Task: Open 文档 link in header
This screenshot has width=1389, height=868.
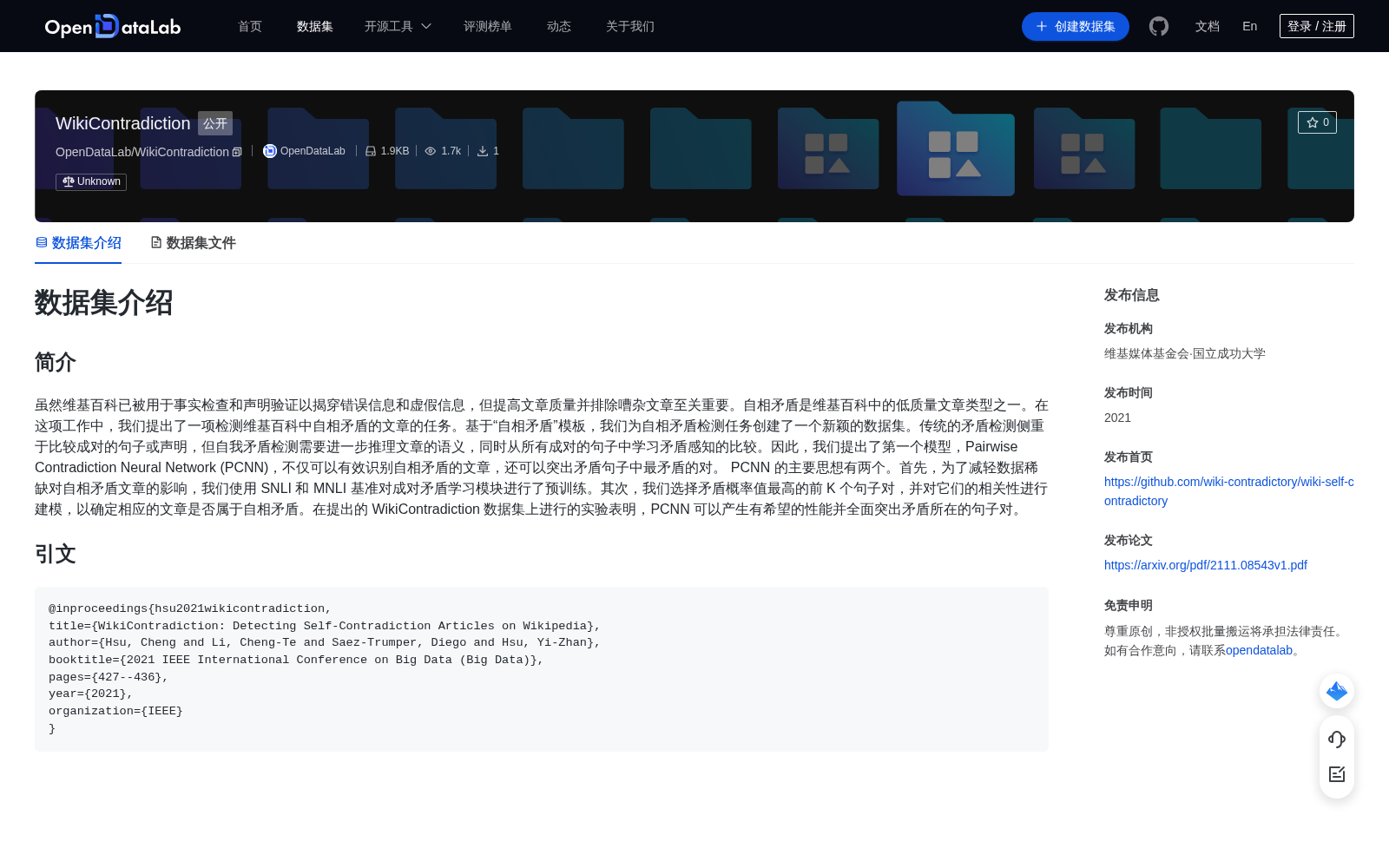Action: pos(1208,26)
